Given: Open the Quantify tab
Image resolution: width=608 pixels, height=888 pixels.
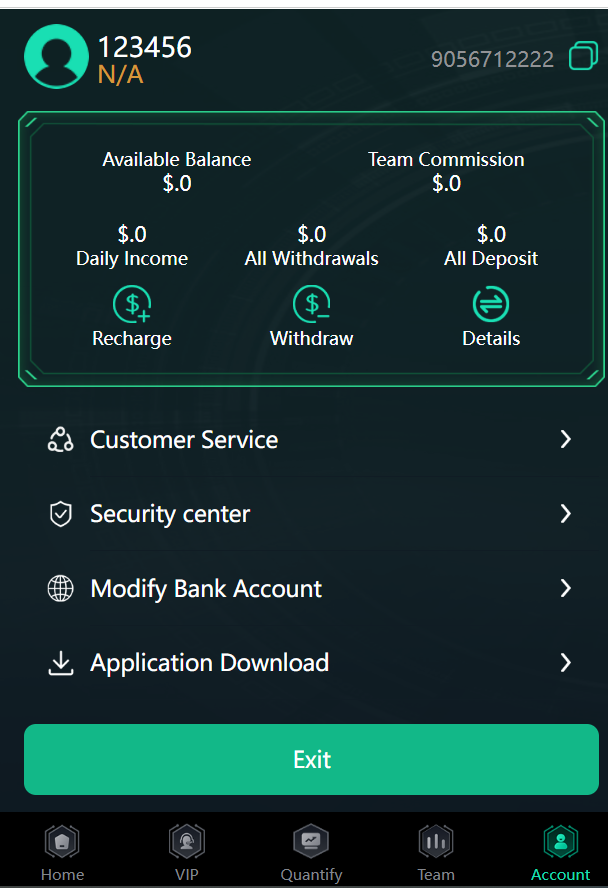Looking at the screenshot, I should [x=311, y=853].
